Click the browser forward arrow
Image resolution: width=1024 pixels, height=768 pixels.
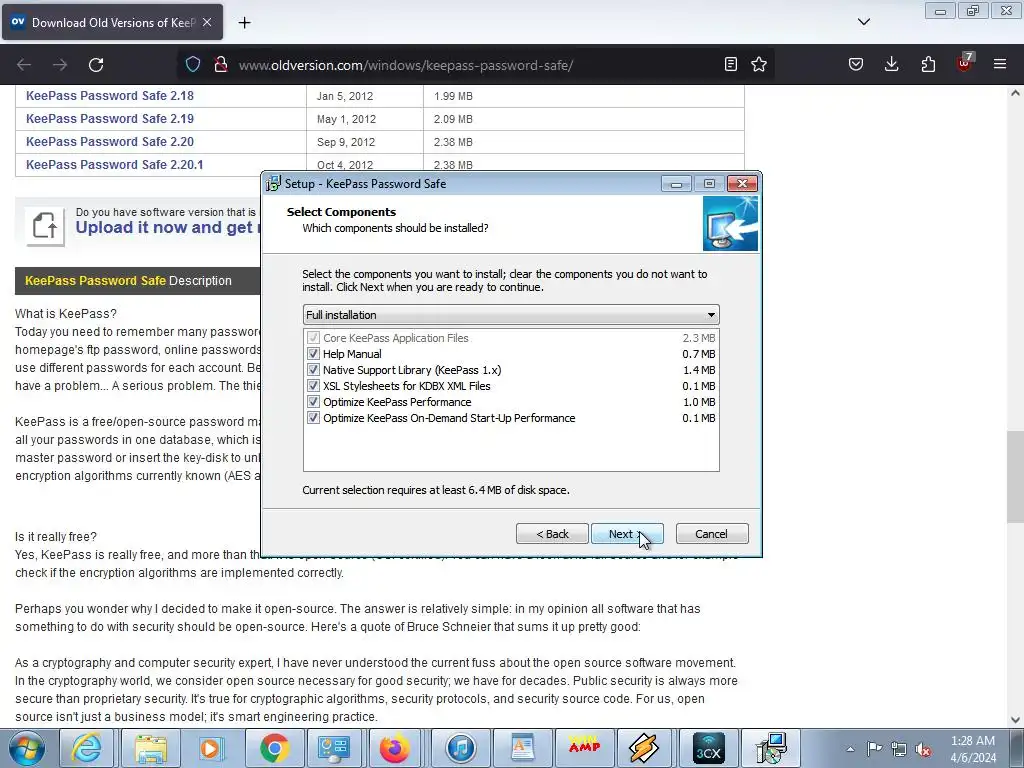tap(60, 65)
